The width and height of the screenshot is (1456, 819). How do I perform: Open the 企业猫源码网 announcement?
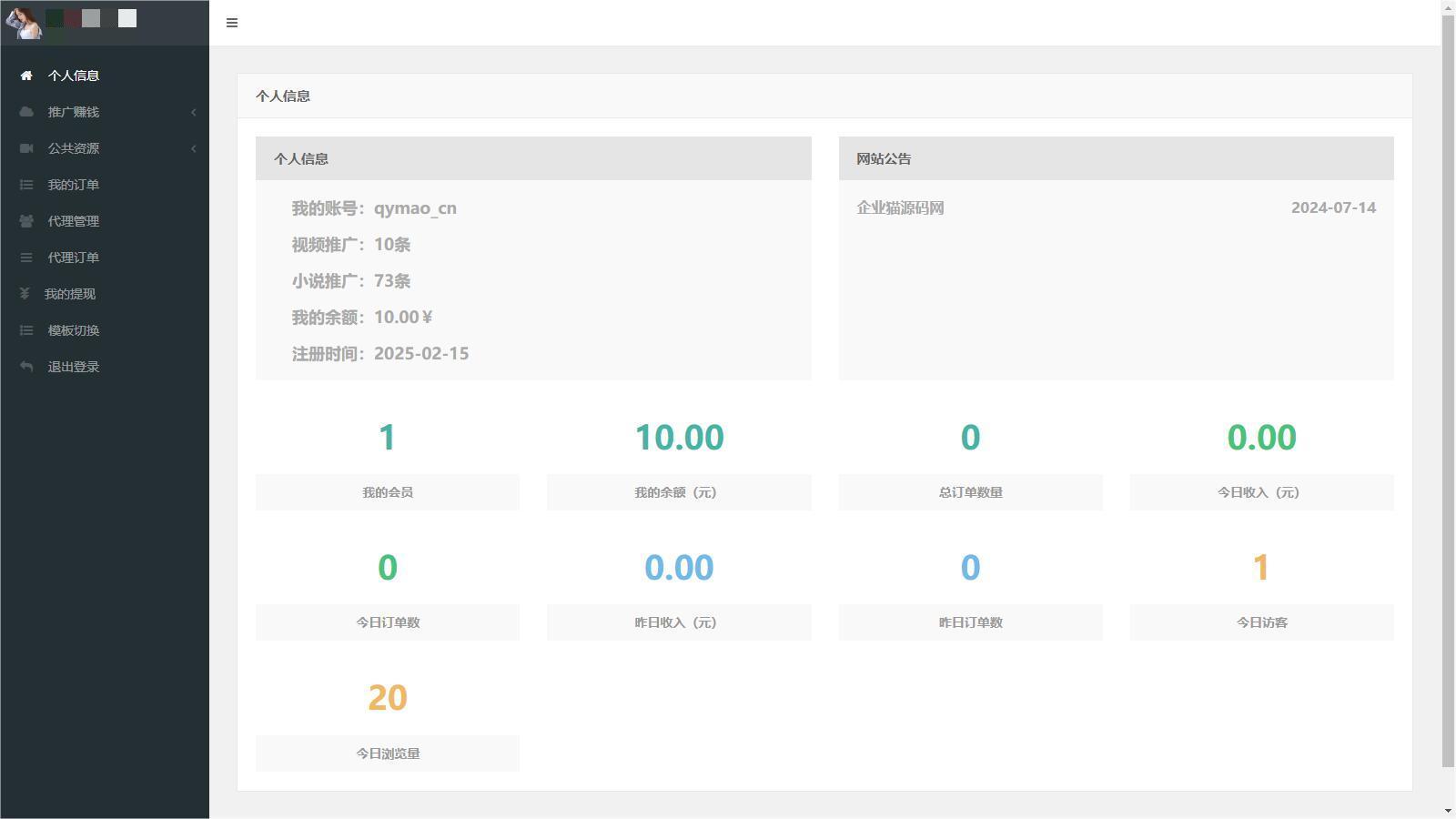tap(900, 207)
